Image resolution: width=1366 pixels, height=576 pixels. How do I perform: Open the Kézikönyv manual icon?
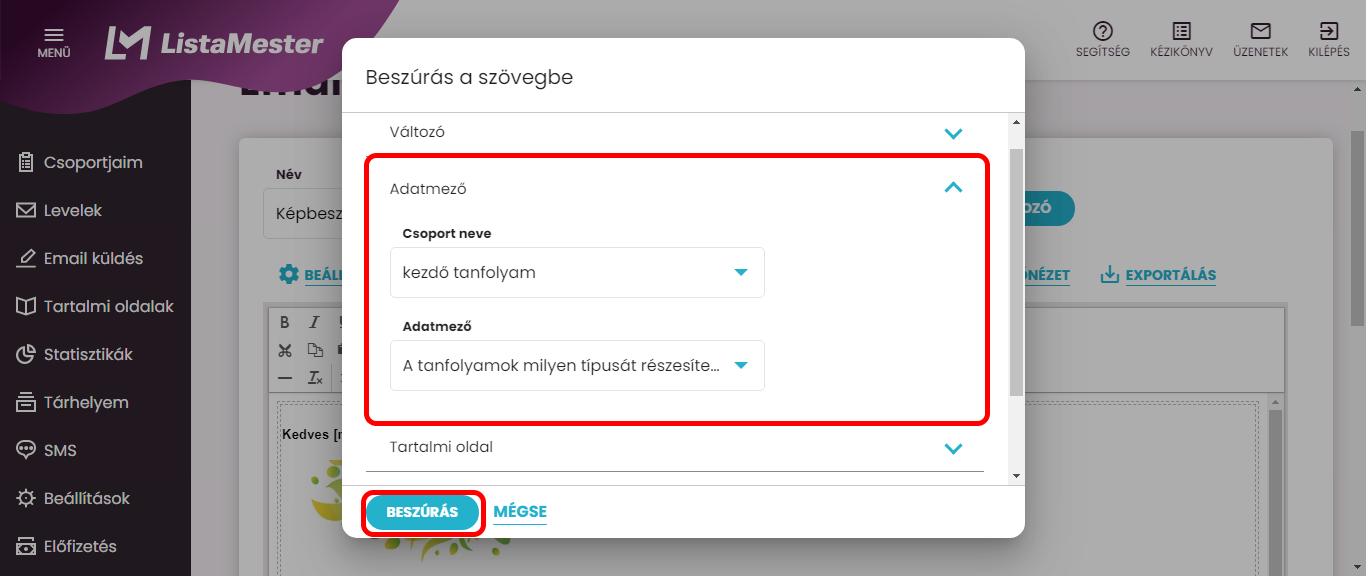(x=1181, y=31)
